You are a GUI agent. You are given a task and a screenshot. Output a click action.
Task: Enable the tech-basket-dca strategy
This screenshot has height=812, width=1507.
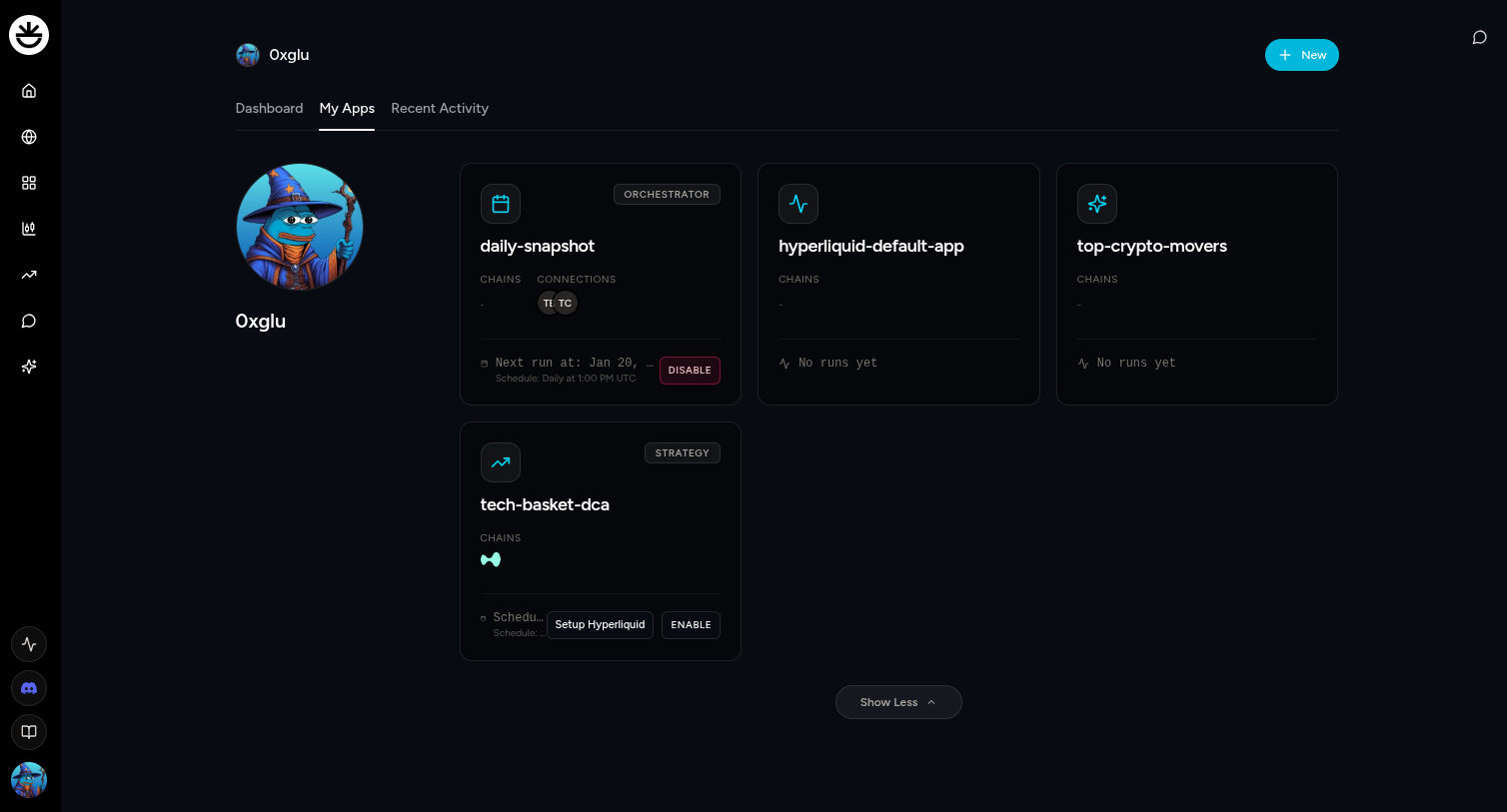coord(691,625)
